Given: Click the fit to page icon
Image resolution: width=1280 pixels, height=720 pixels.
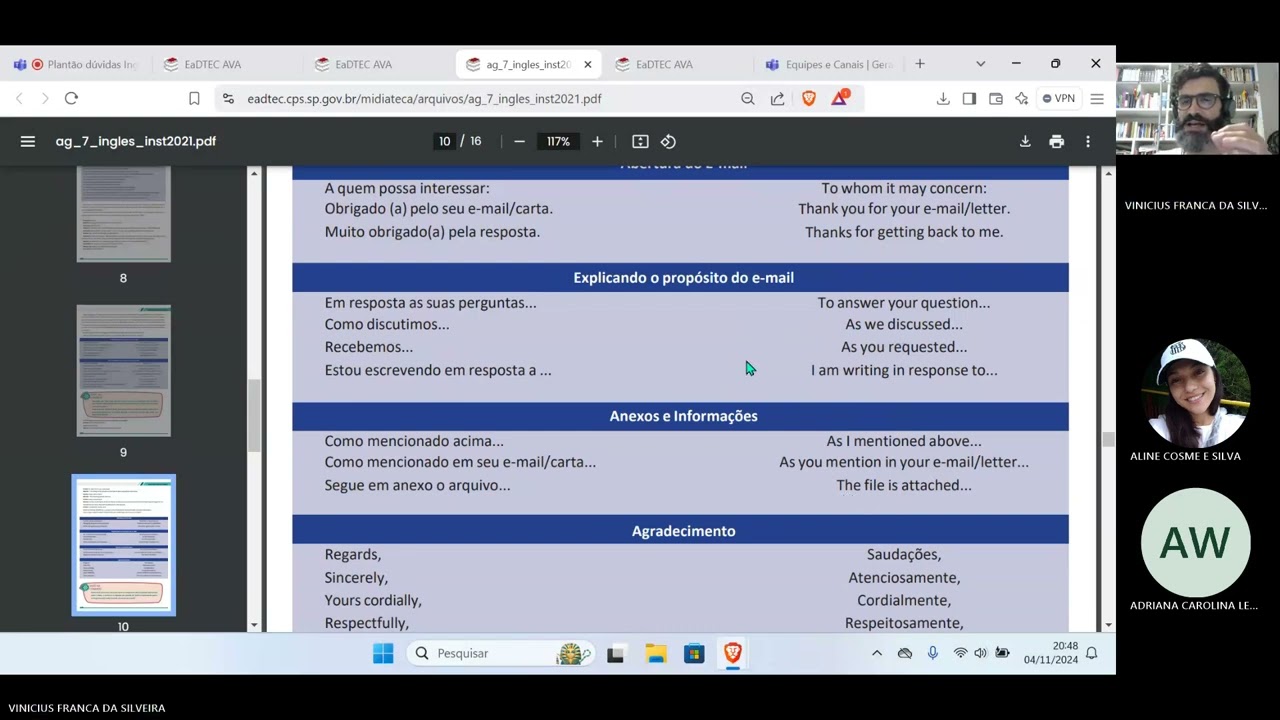Looking at the screenshot, I should tap(640, 141).
